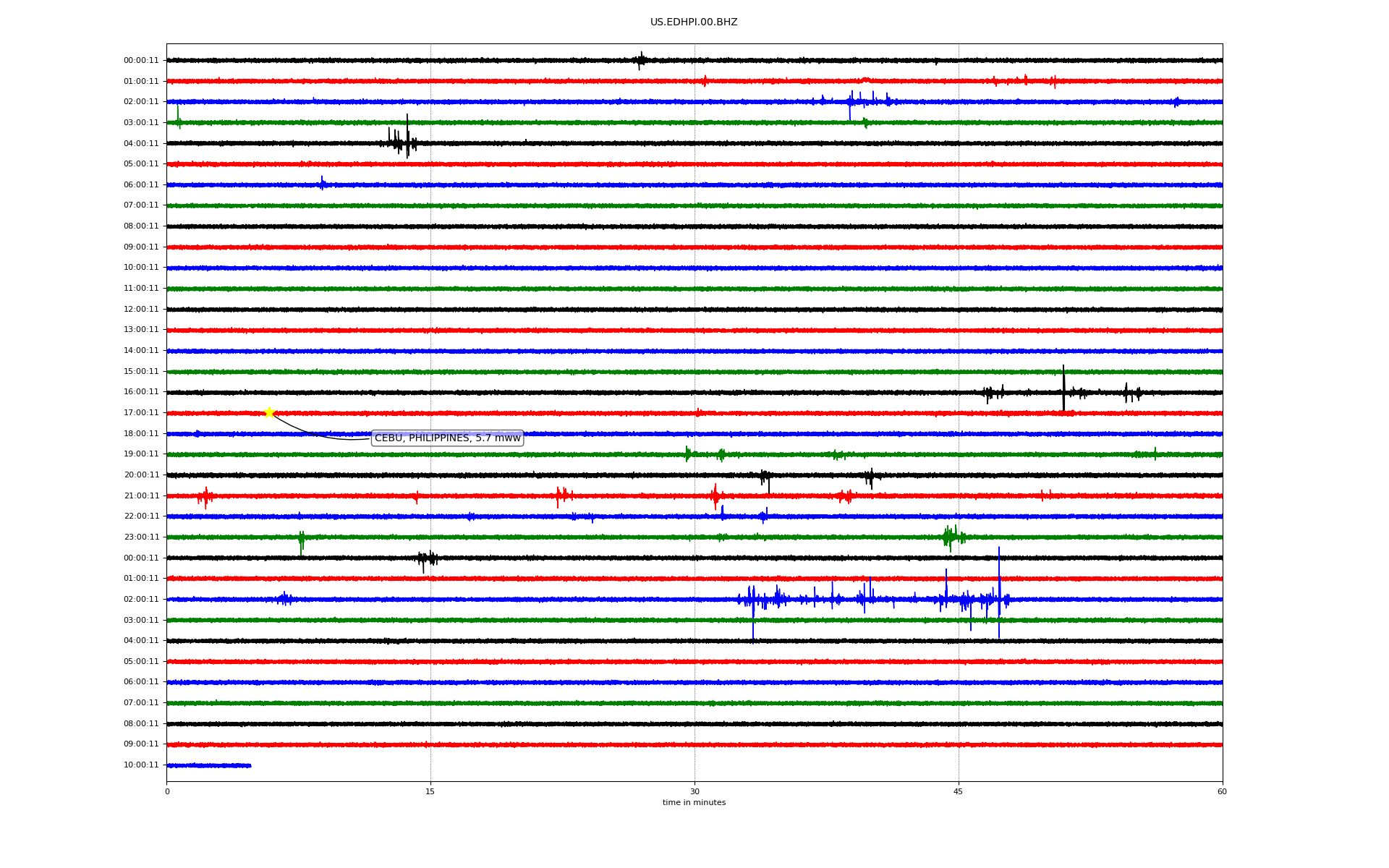Click the 0 tick label on x-axis
The image size is (1389, 868).
(x=167, y=791)
